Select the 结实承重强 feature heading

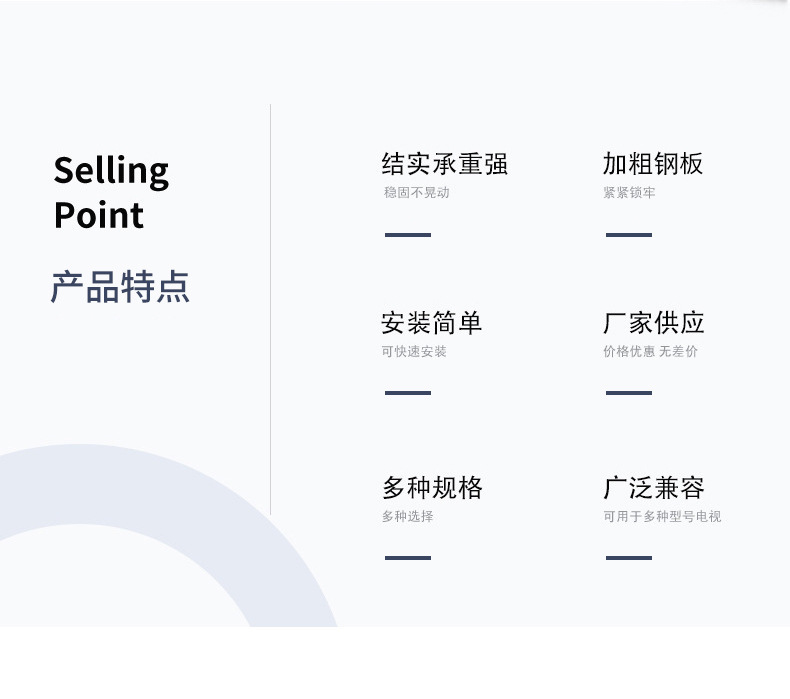(x=444, y=164)
